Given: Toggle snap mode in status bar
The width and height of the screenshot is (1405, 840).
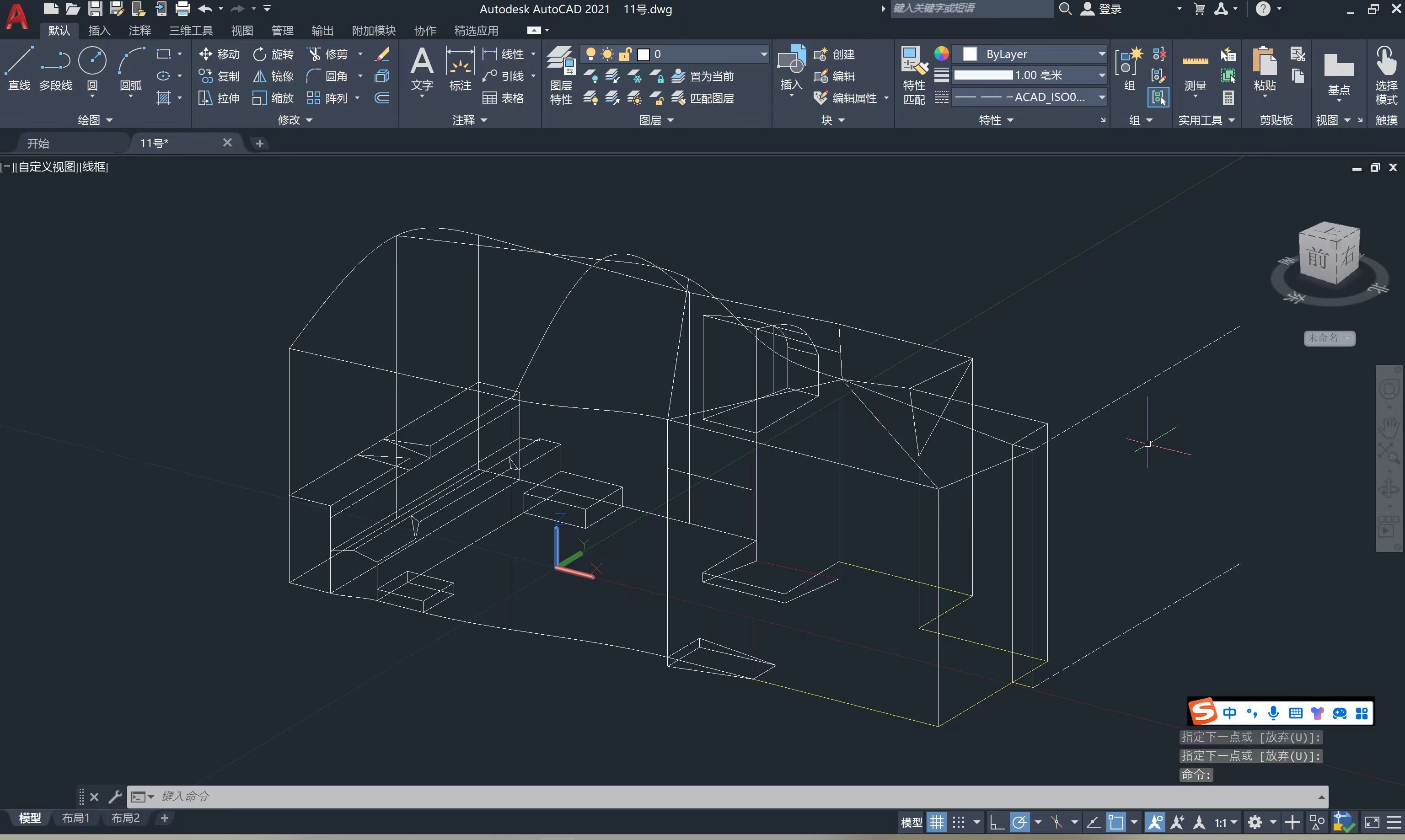Looking at the screenshot, I should click(958, 822).
